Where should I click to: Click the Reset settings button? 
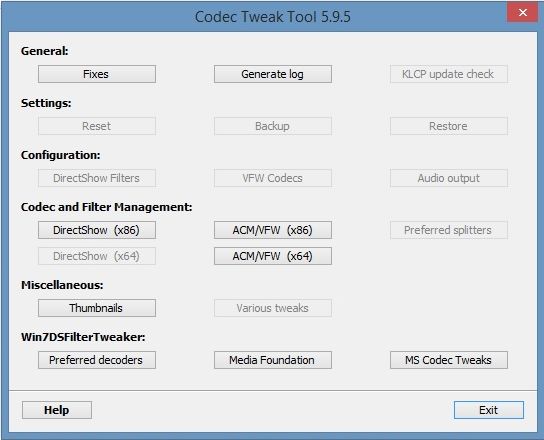point(97,126)
